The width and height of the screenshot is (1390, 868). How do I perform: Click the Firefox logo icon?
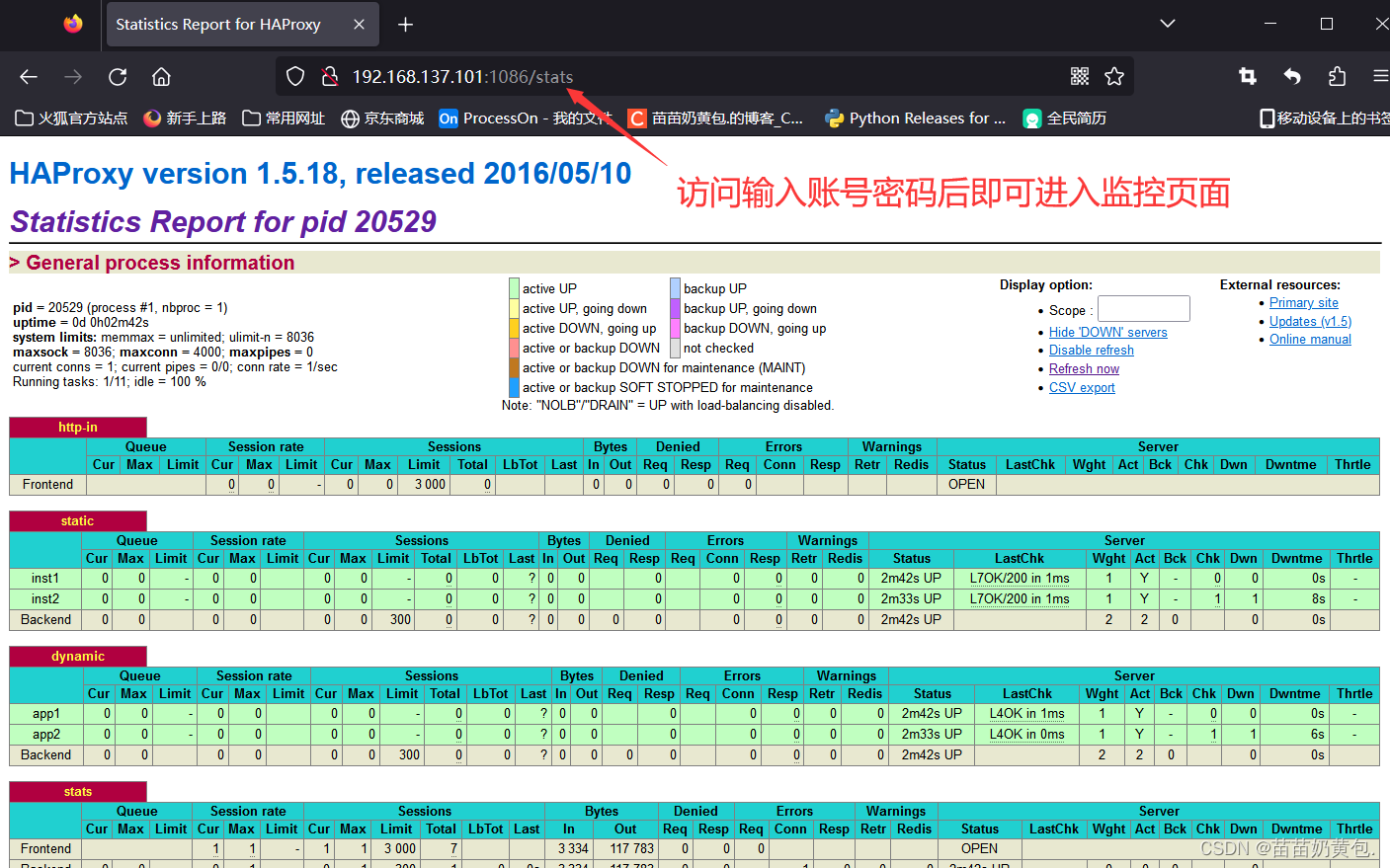73,24
